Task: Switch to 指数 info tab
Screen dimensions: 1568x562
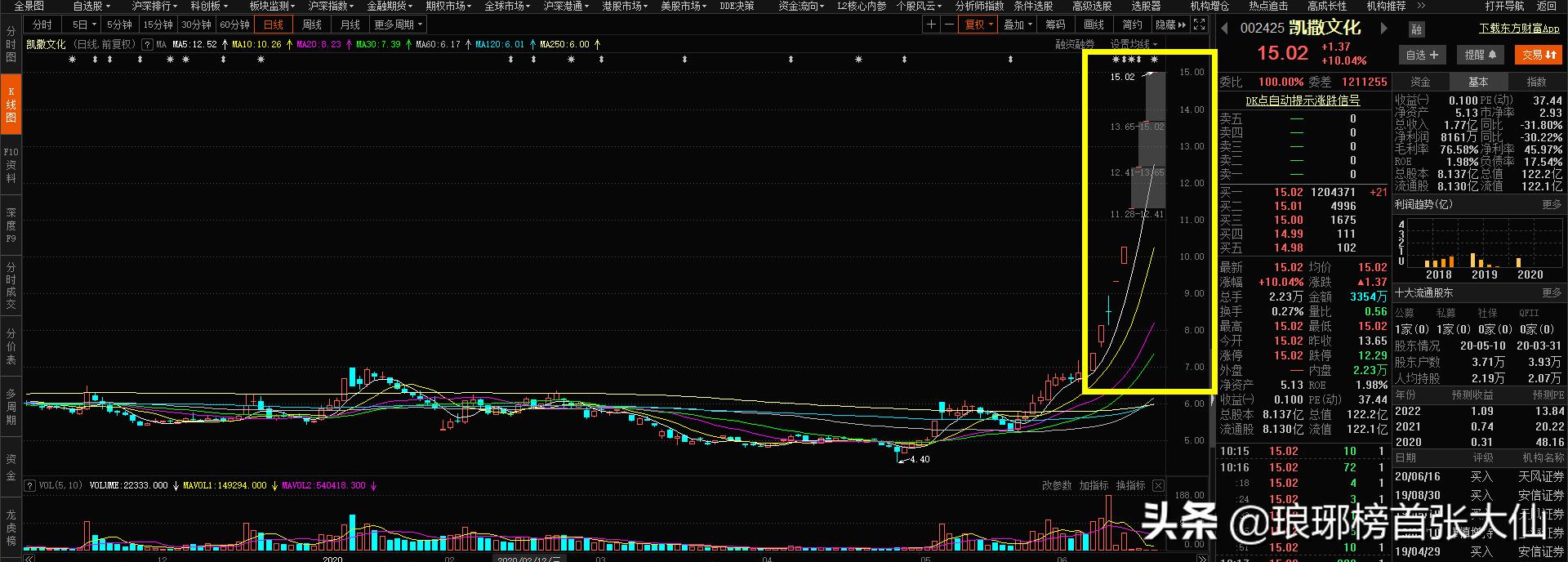Action: [x=1537, y=82]
